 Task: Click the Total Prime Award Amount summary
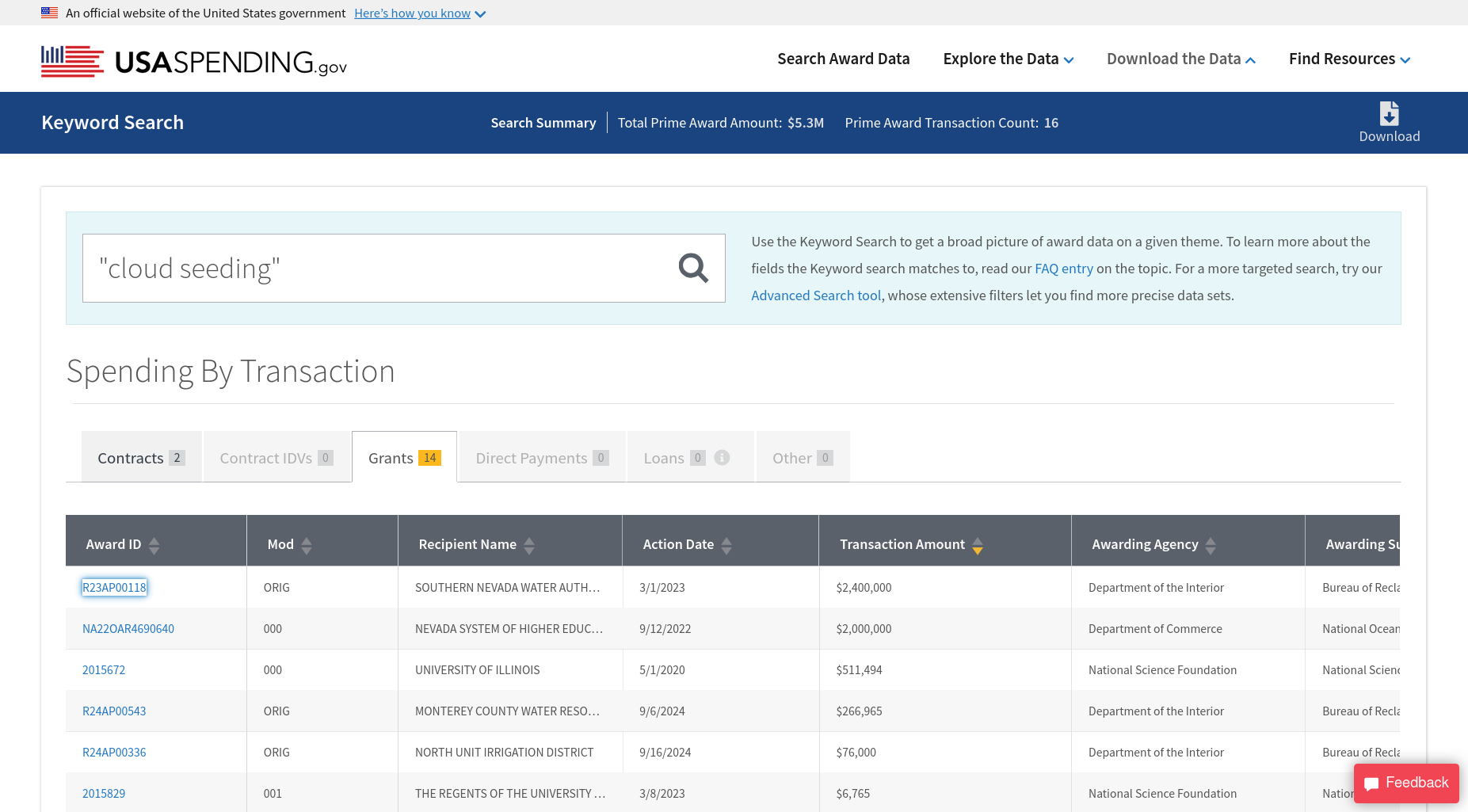tap(721, 123)
